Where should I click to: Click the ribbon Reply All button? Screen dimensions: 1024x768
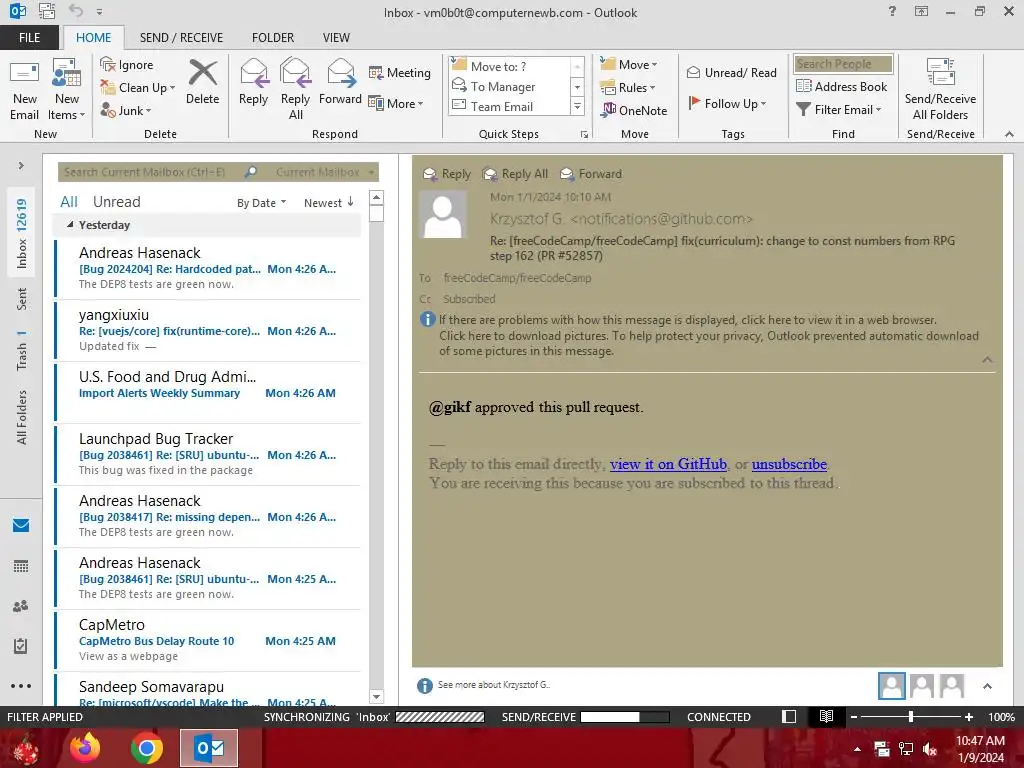295,90
